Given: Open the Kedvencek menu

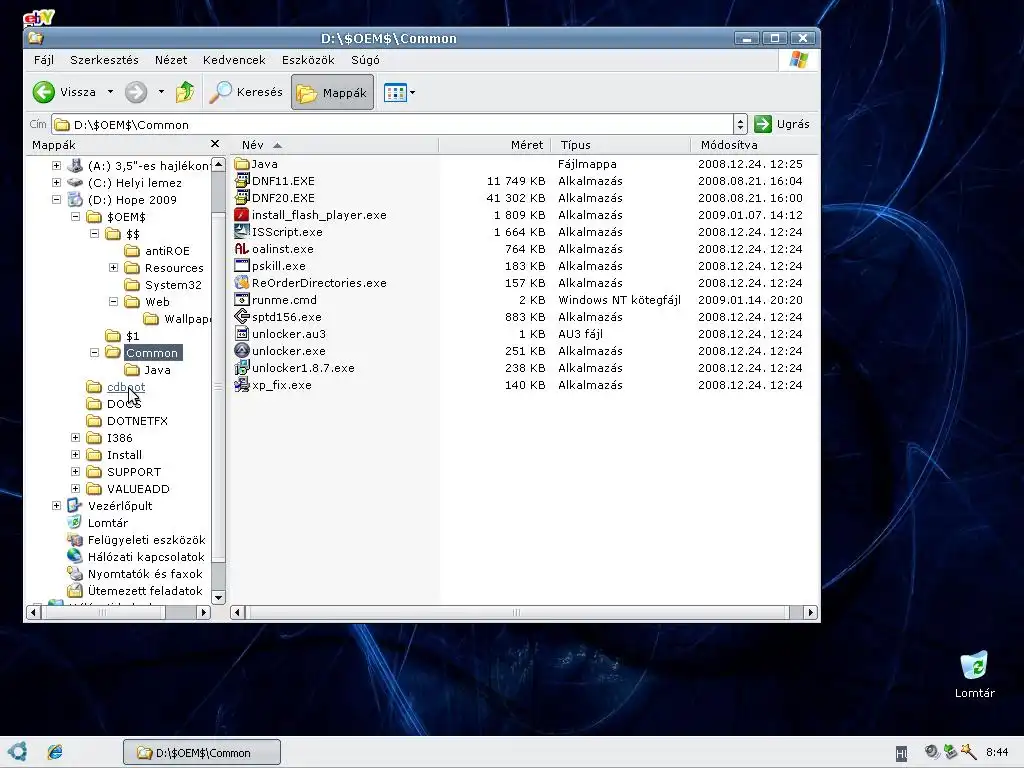Looking at the screenshot, I should coord(234,60).
